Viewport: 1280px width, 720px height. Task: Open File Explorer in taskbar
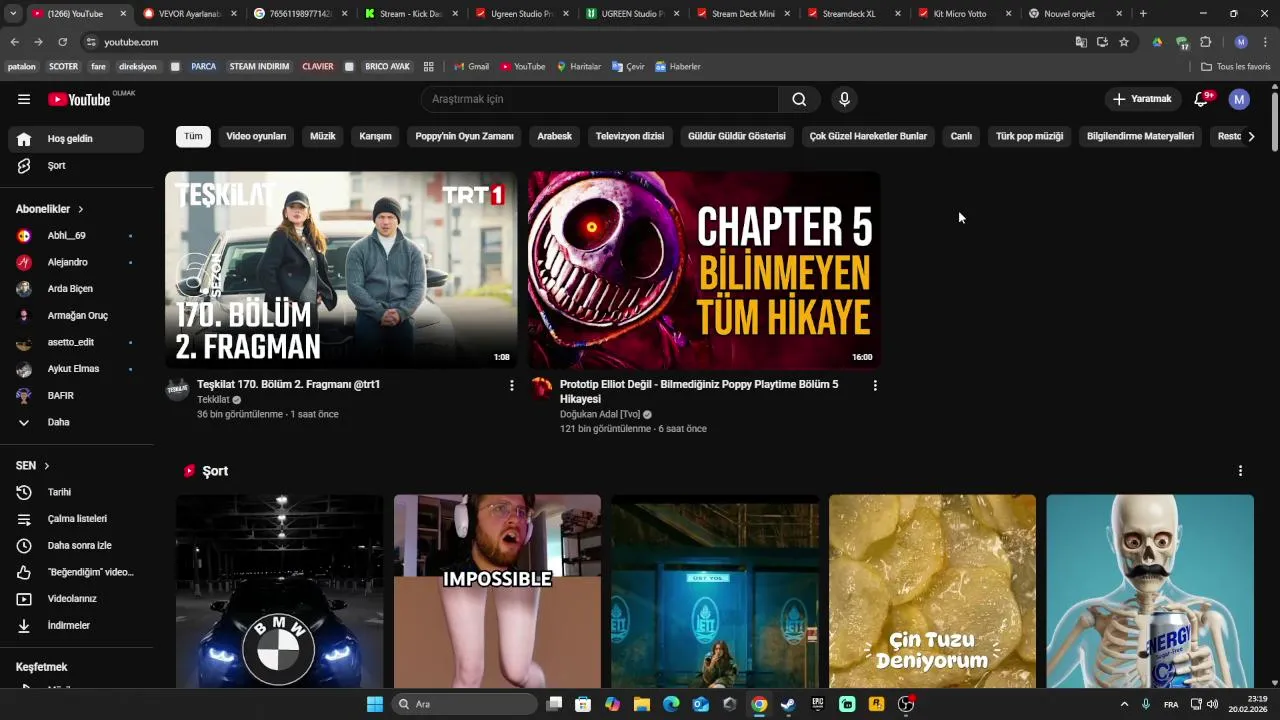[x=642, y=704]
